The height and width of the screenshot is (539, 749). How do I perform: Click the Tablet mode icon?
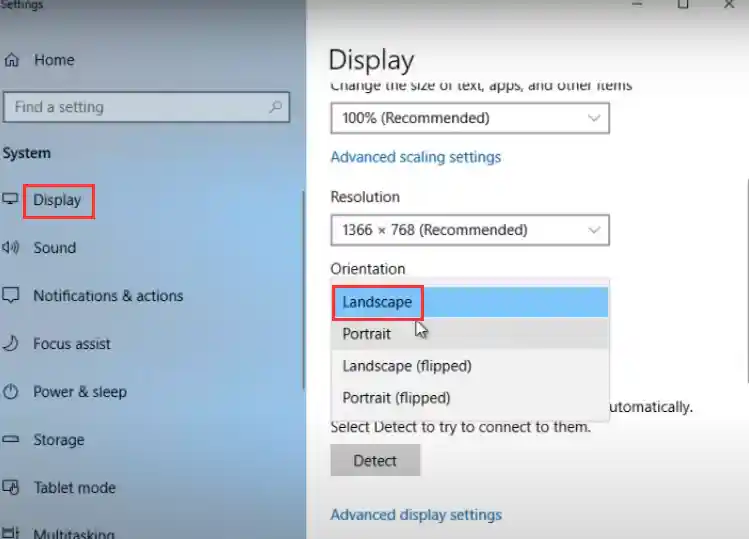pyautogui.click(x=11, y=488)
